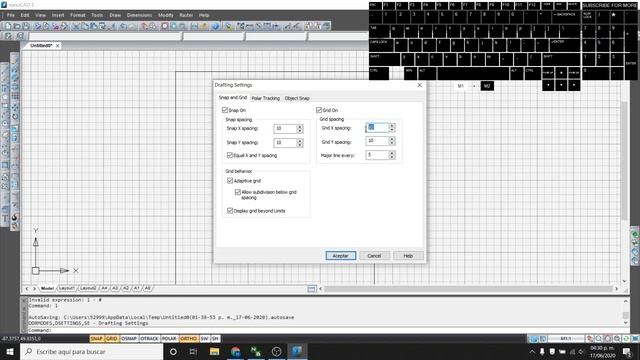The height and width of the screenshot is (360, 640).
Task: Select the Snap and Grid tab
Action: click(233, 98)
